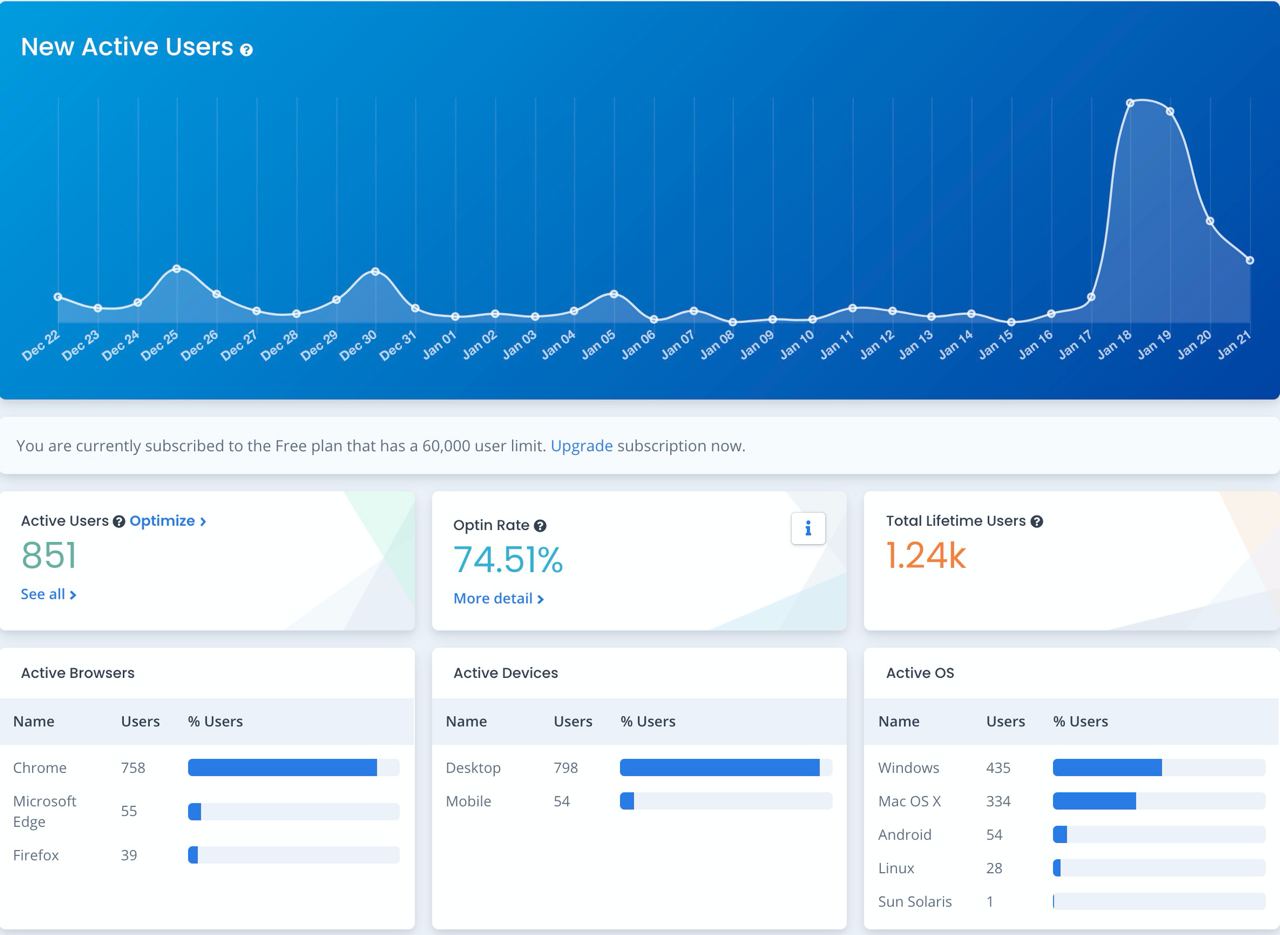Click the help icon beside New Active Users
This screenshot has height=935, width=1280.
pos(246,50)
